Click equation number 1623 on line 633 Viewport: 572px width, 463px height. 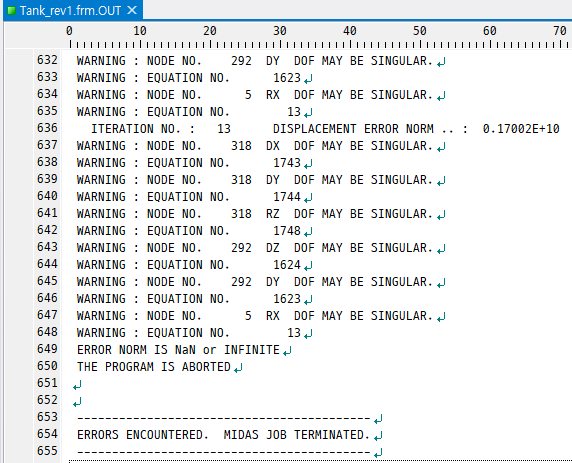point(287,78)
